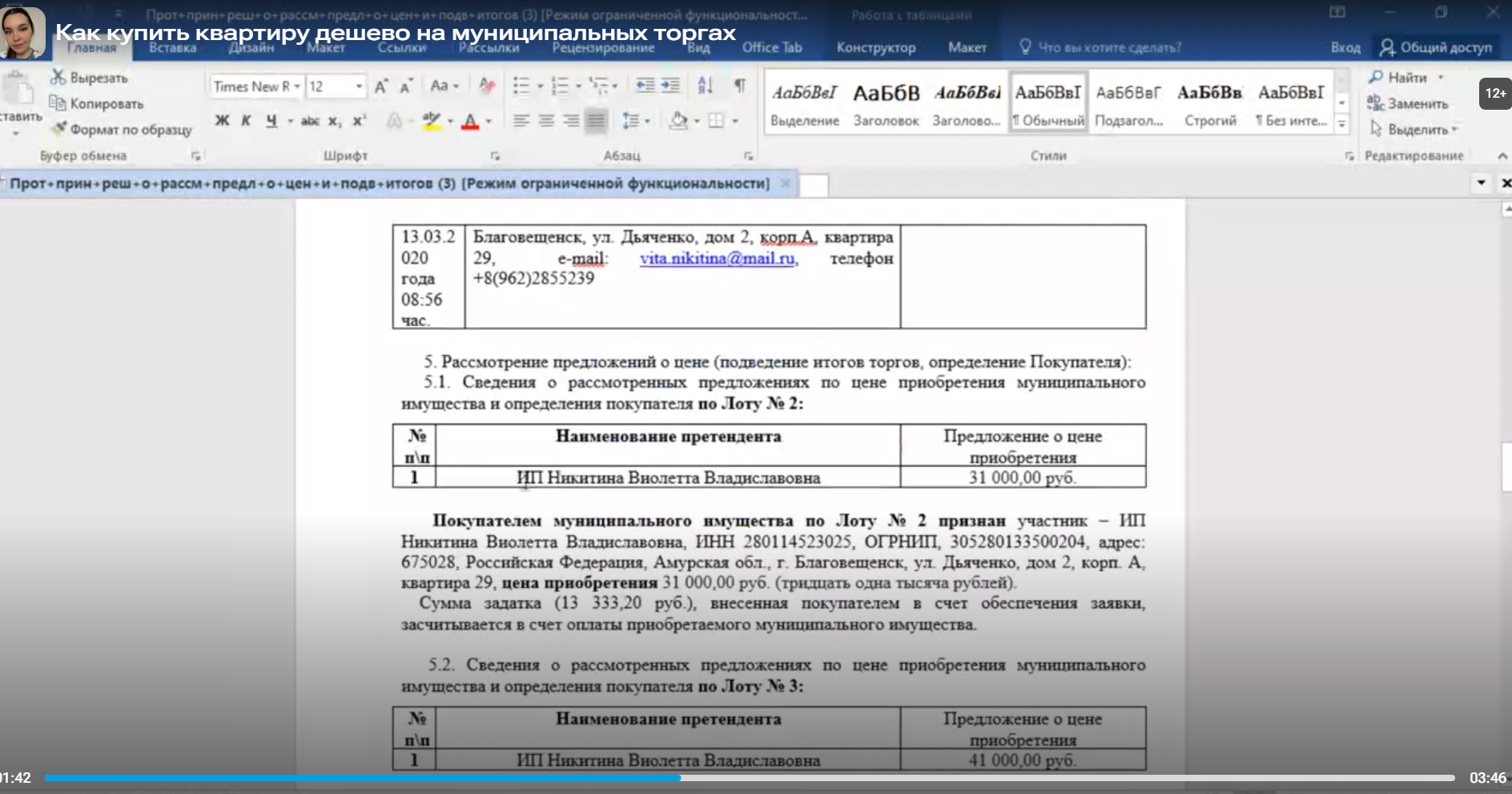Clear all formatting eraser icon

pos(487,86)
